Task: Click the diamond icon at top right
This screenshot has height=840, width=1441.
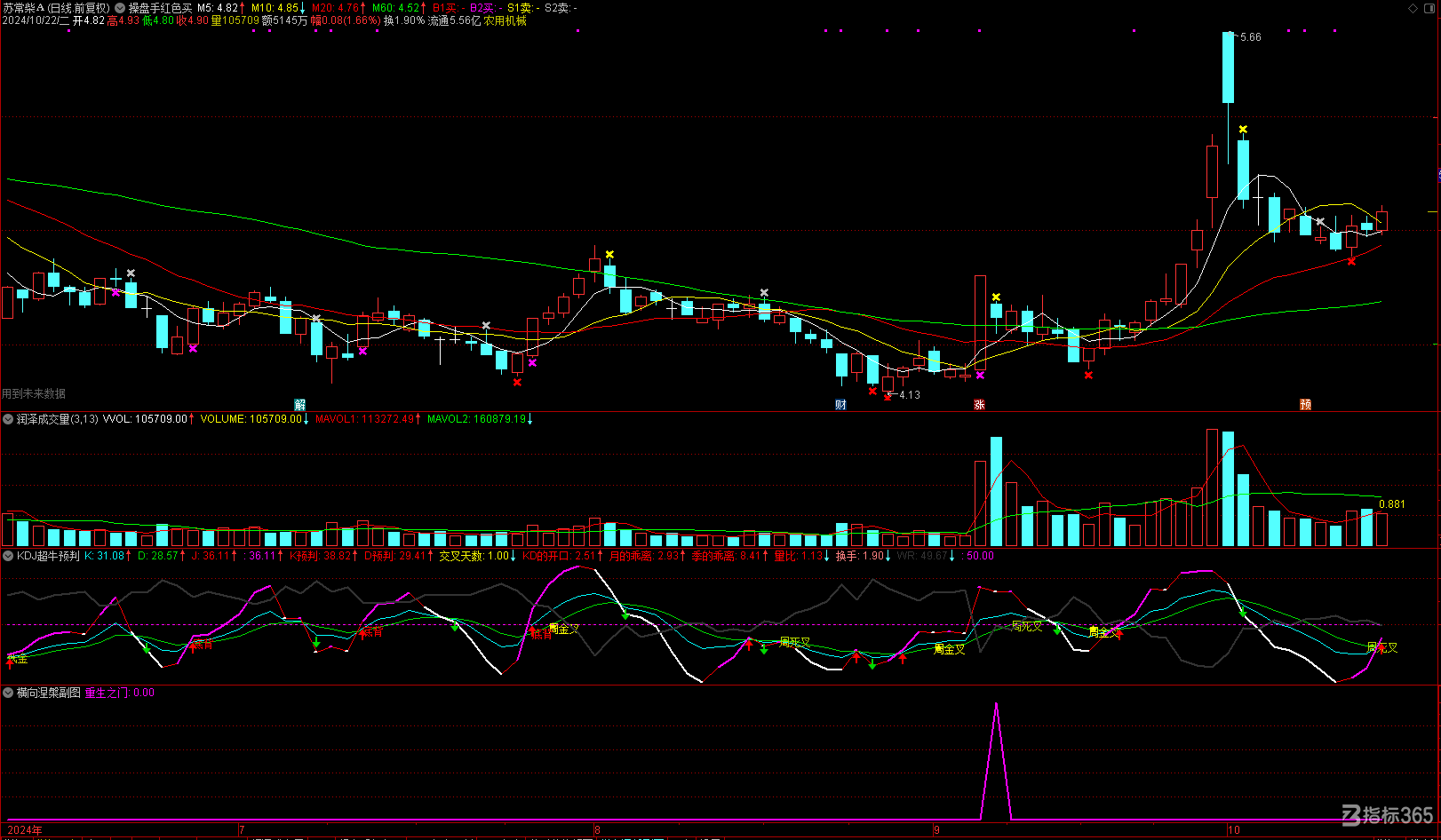Action: coord(1413,8)
